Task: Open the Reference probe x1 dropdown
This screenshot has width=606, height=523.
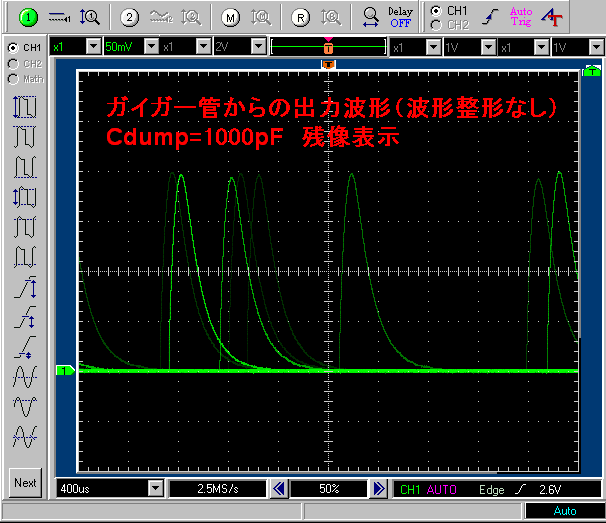Action: 541,47
